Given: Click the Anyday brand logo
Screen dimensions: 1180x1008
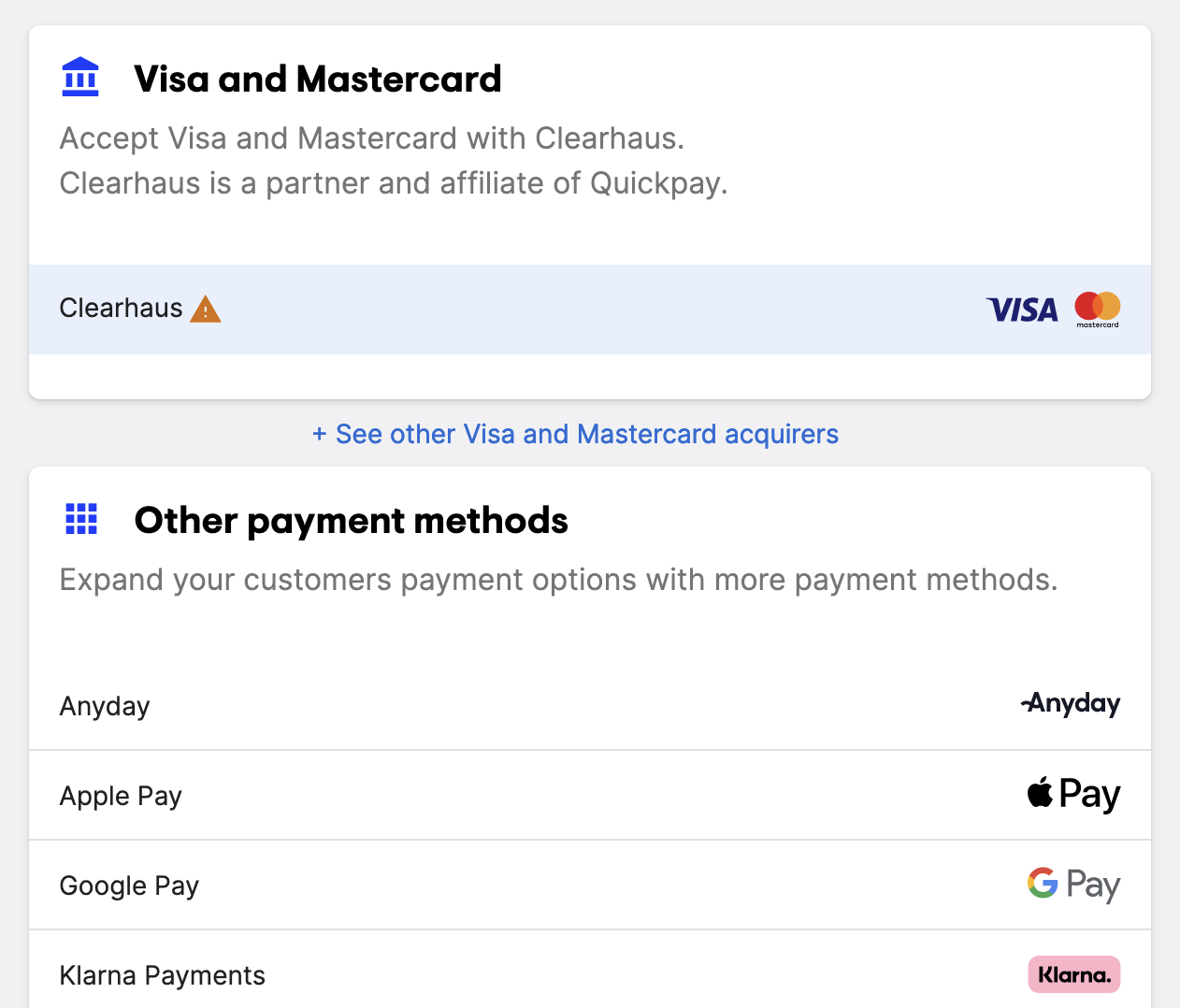Looking at the screenshot, I should 1070,704.
